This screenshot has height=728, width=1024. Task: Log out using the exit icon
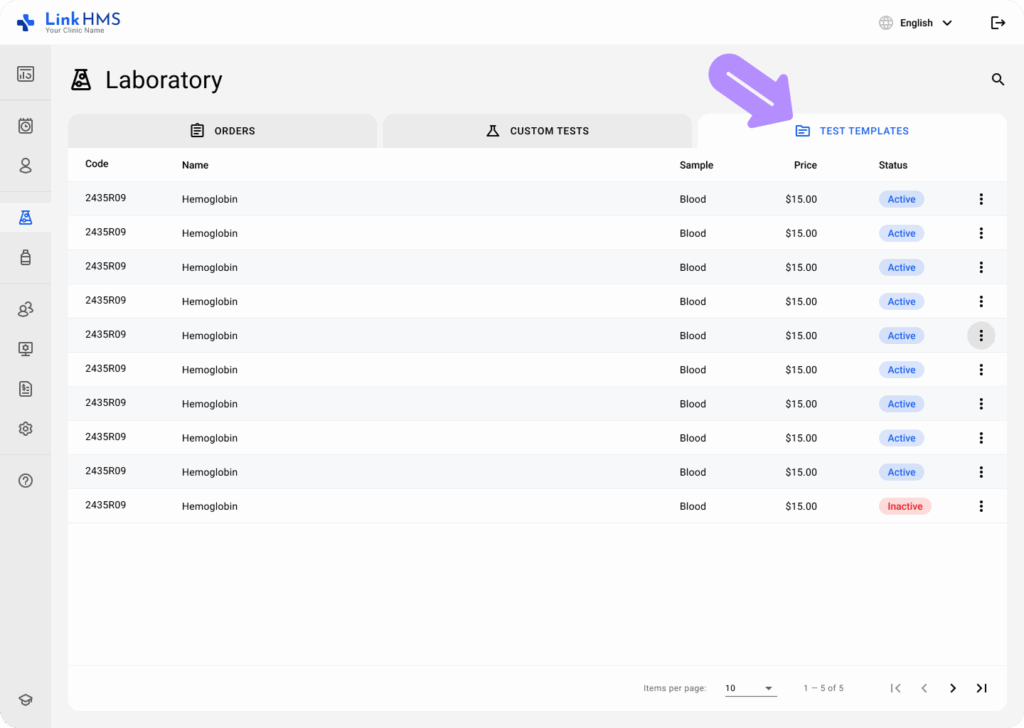(998, 23)
